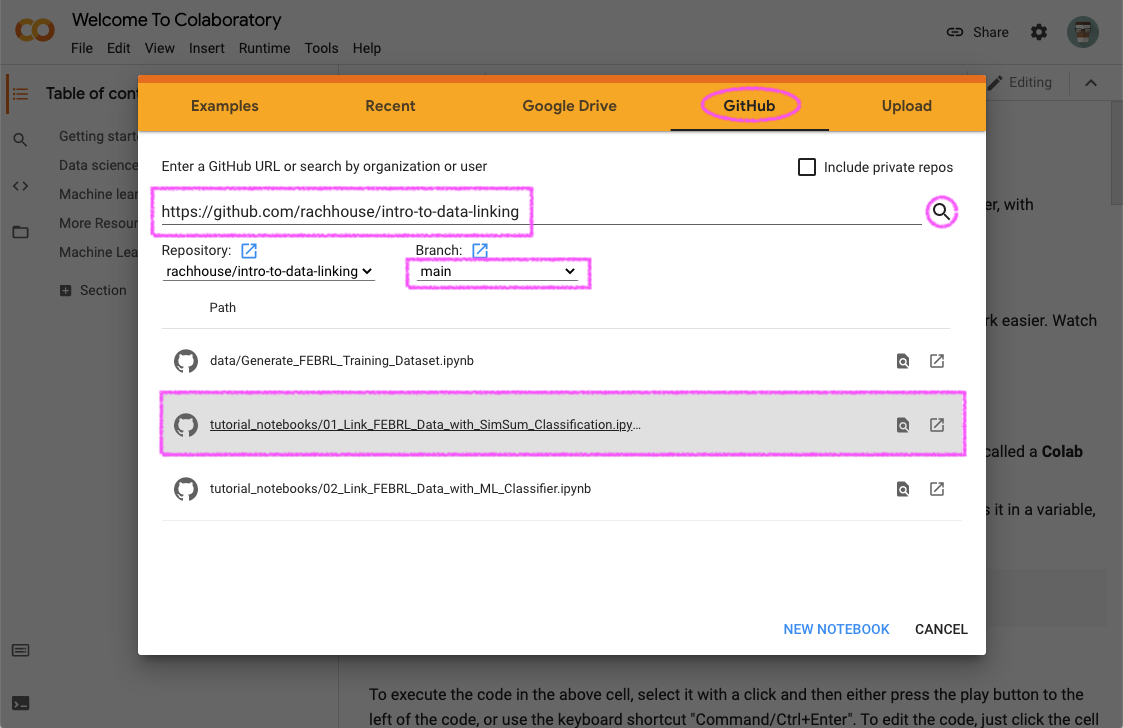
Task: Open Generate_FEBRL_Training_Dataset in new tab
Action: pos(937,361)
